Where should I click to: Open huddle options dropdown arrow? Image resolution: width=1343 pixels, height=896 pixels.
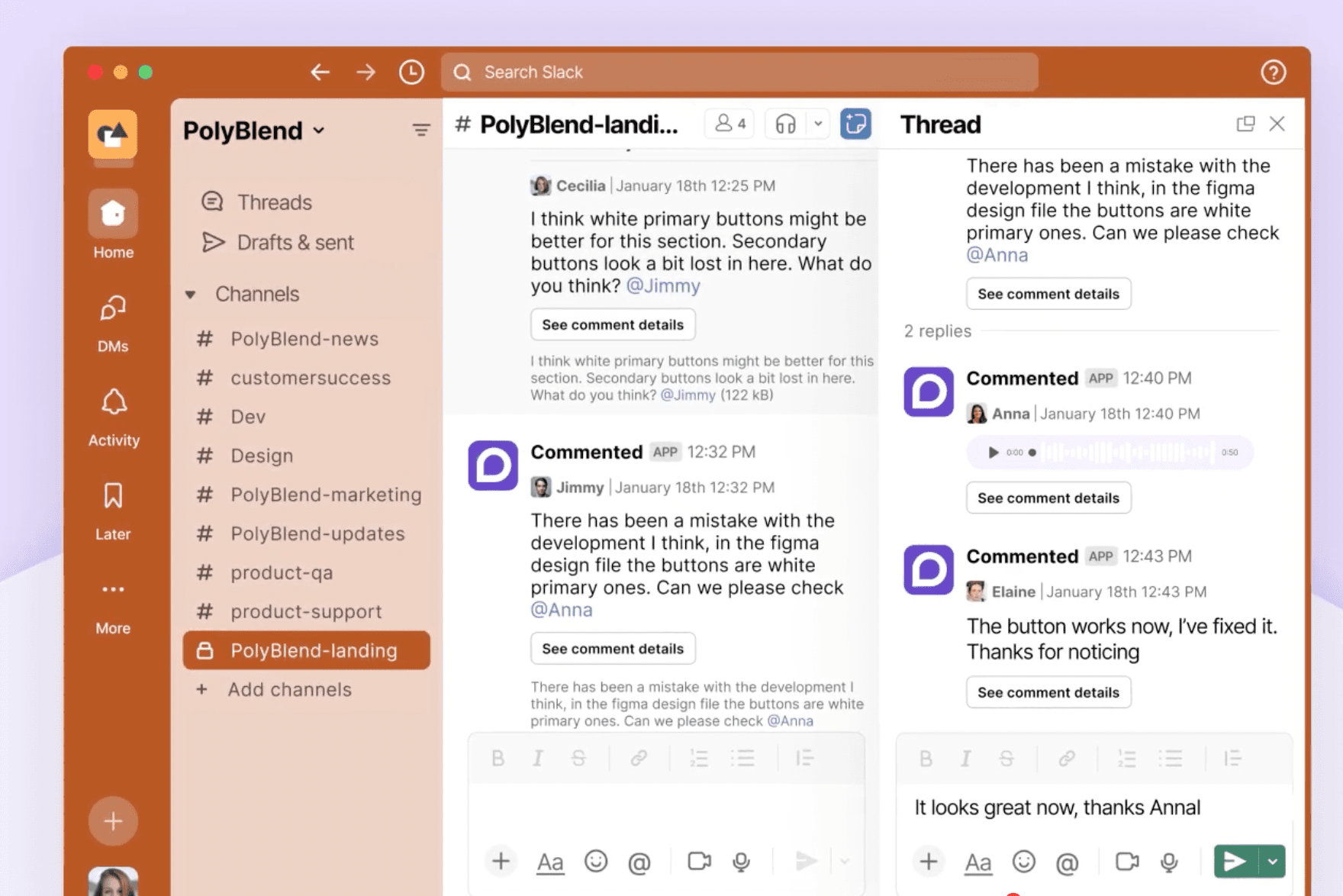click(818, 124)
